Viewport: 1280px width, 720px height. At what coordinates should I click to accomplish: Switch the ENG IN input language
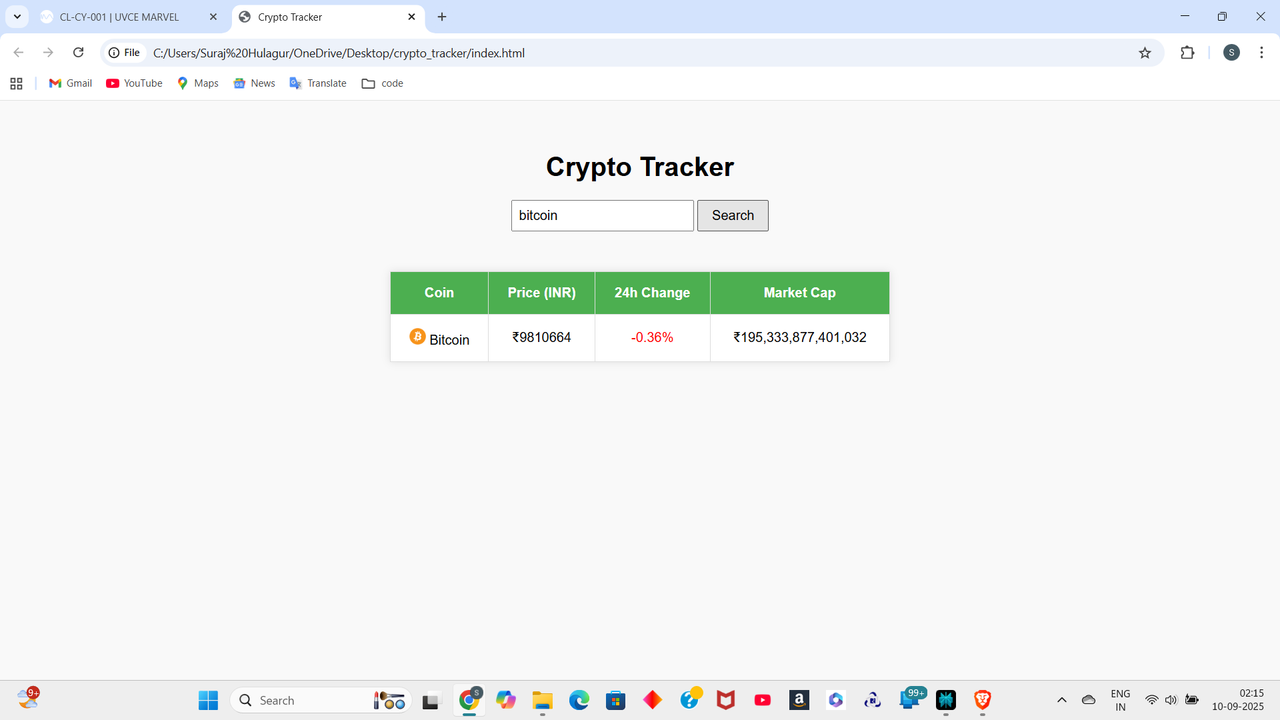1121,700
